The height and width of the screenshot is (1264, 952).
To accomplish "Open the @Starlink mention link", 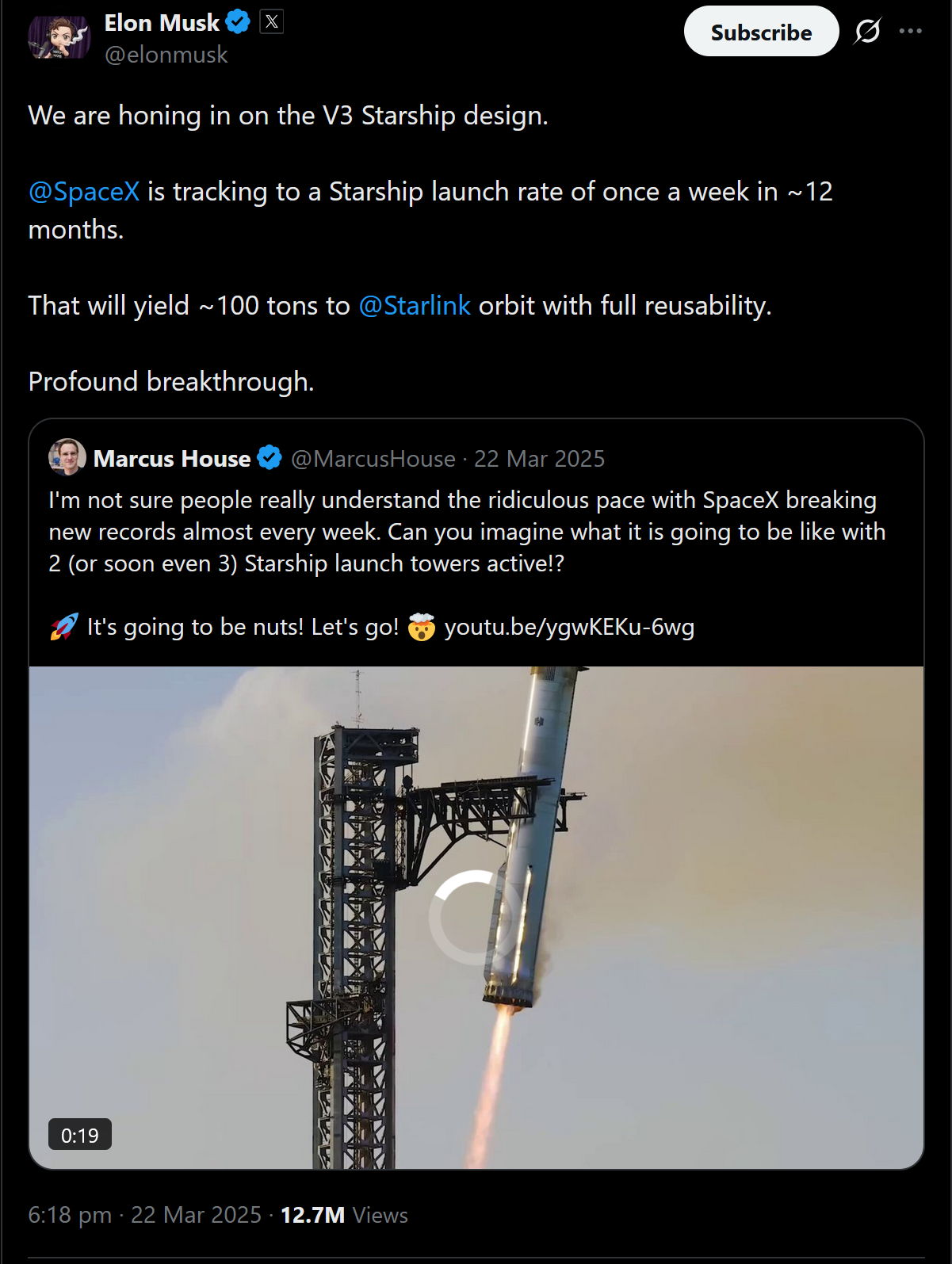I will pyautogui.click(x=415, y=306).
